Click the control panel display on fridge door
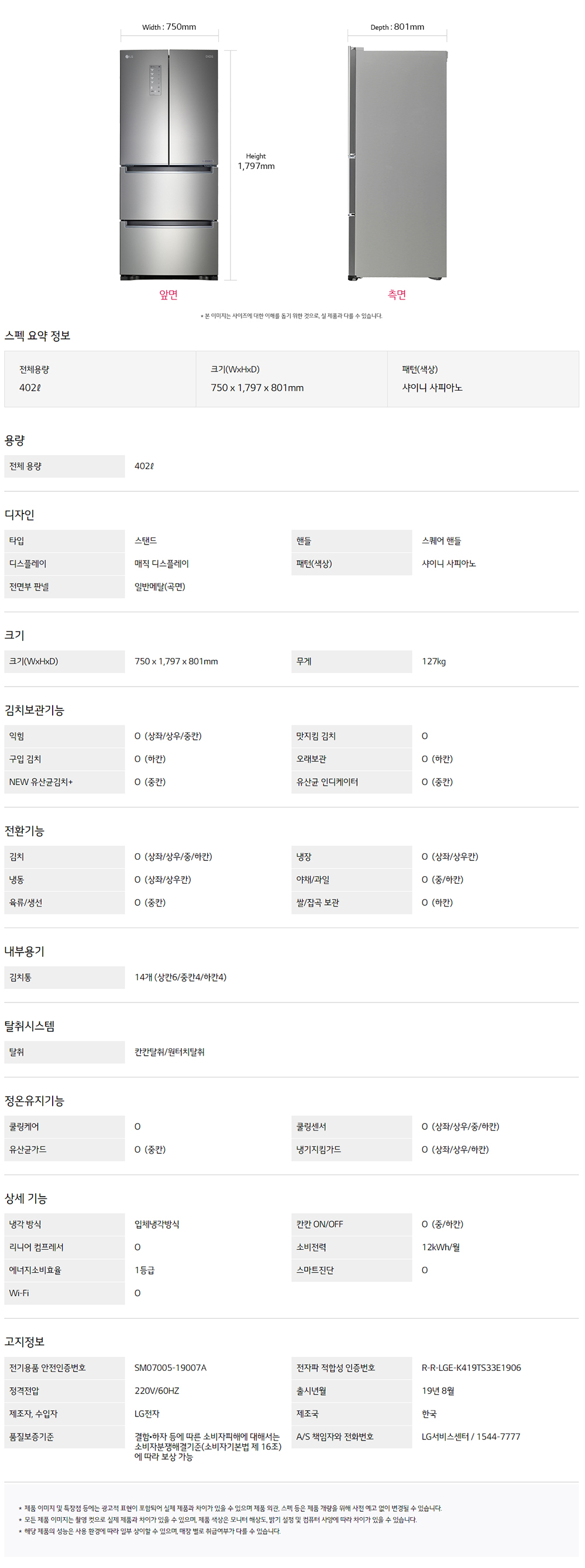Viewport: 585px width, 1568px height. pos(155,80)
